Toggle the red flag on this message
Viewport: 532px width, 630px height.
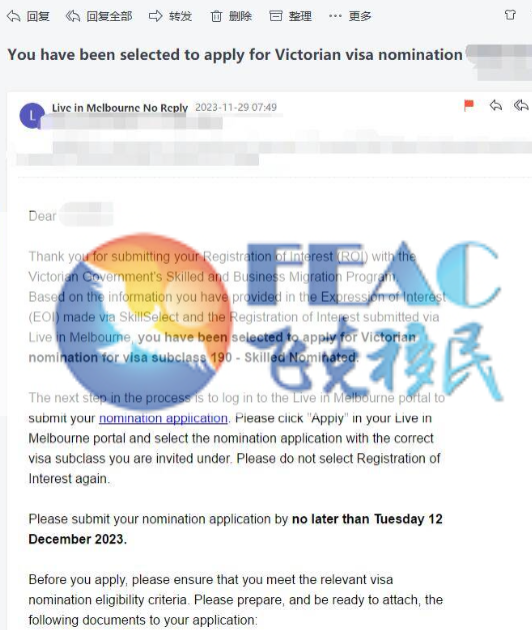[469, 105]
